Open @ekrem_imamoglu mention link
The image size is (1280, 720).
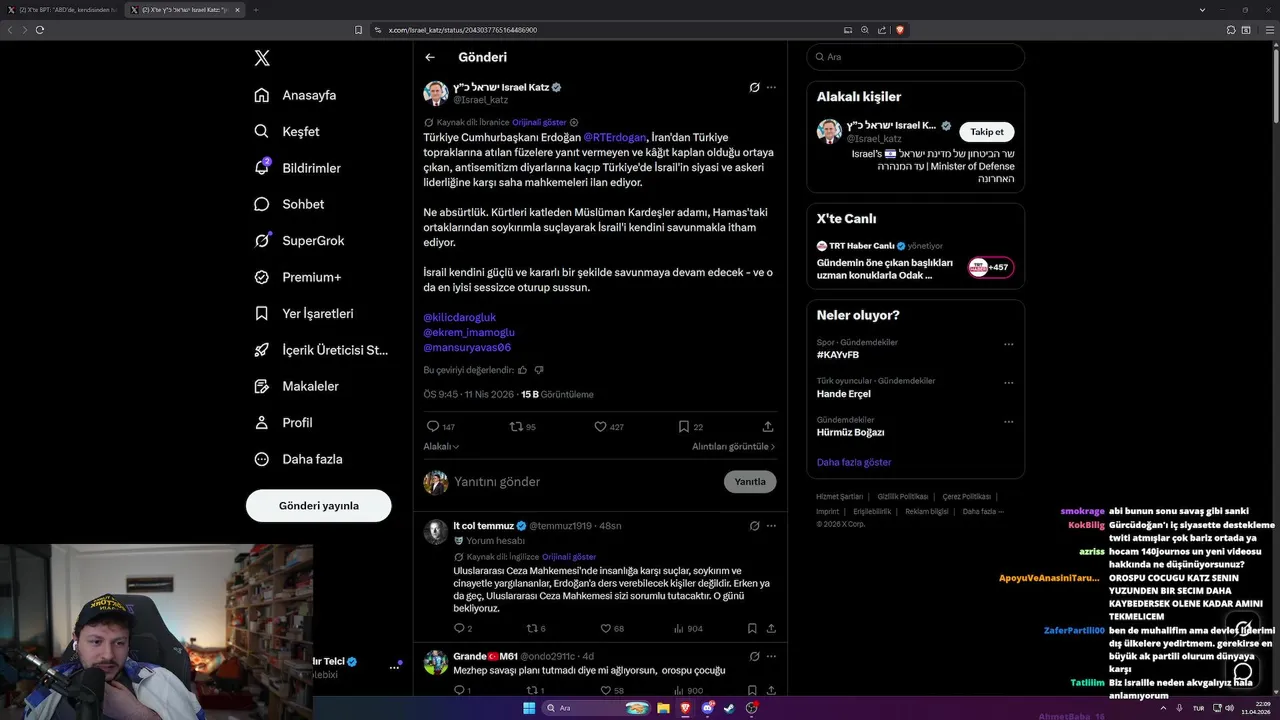click(x=469, y=332)
